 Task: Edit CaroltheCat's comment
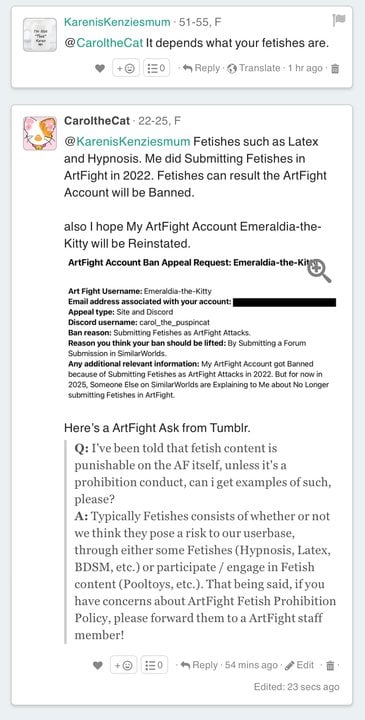coord(299,665)
